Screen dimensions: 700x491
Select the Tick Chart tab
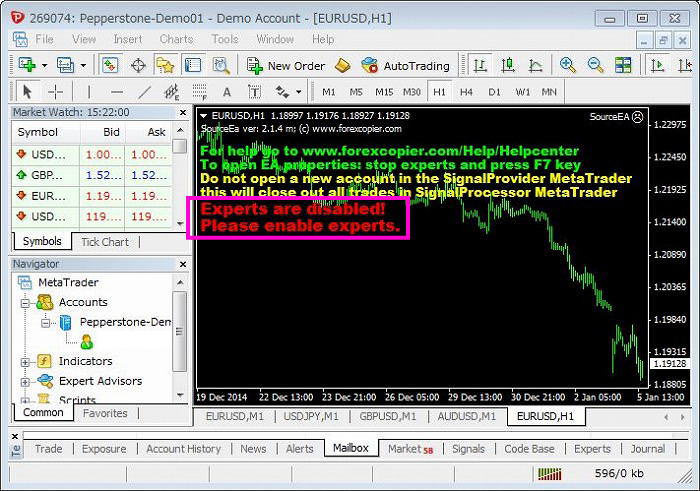click(104, 241)
